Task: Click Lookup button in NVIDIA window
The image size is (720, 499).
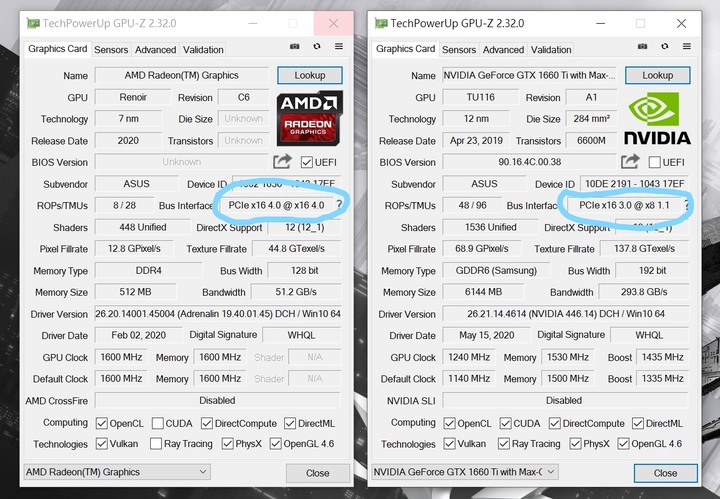Action: point(658,75)
